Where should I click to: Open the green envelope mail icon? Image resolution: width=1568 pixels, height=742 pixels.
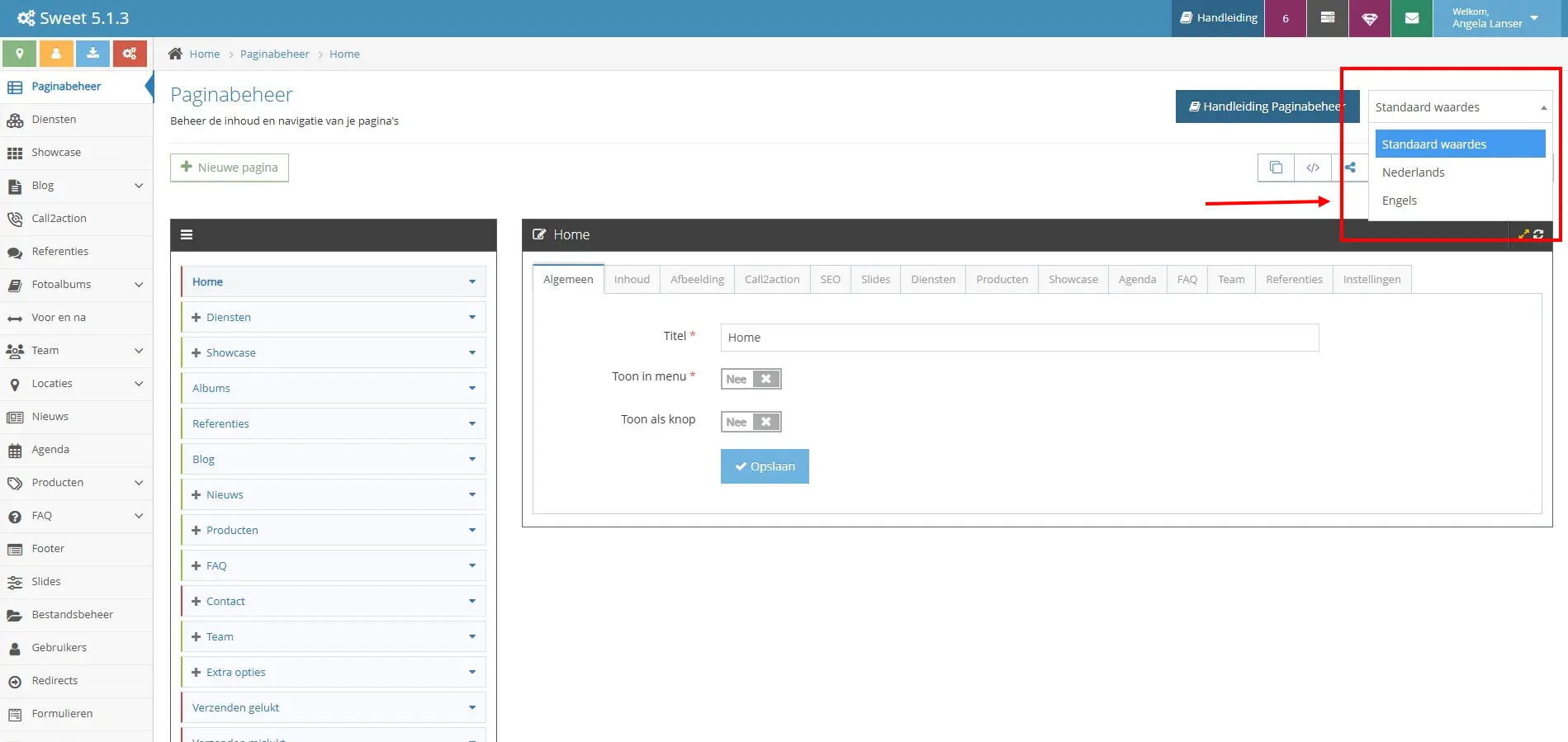click(x=1412, y=18)
